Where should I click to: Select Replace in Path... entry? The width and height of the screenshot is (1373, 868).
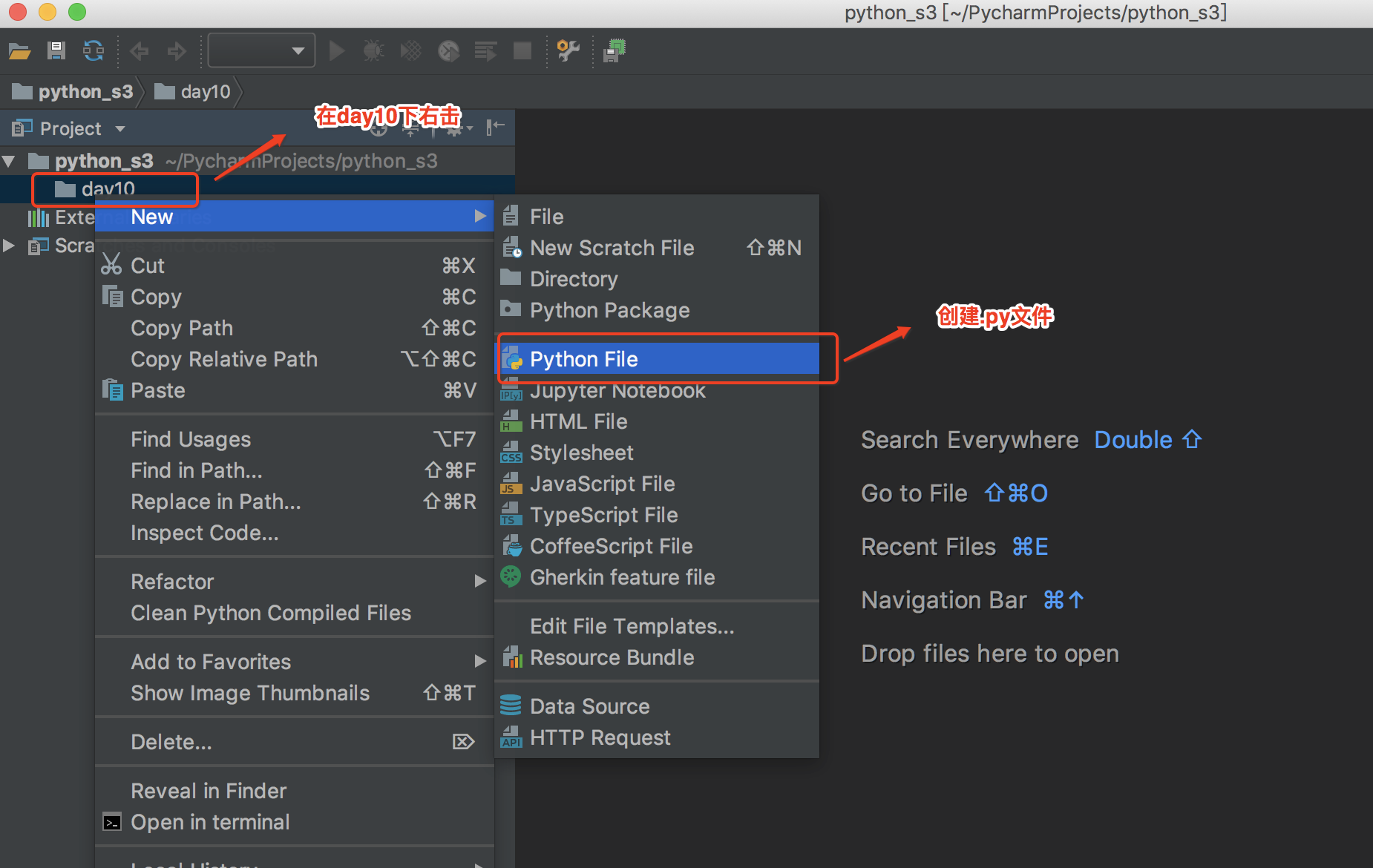pyautogui.click(x=295, y=502)
